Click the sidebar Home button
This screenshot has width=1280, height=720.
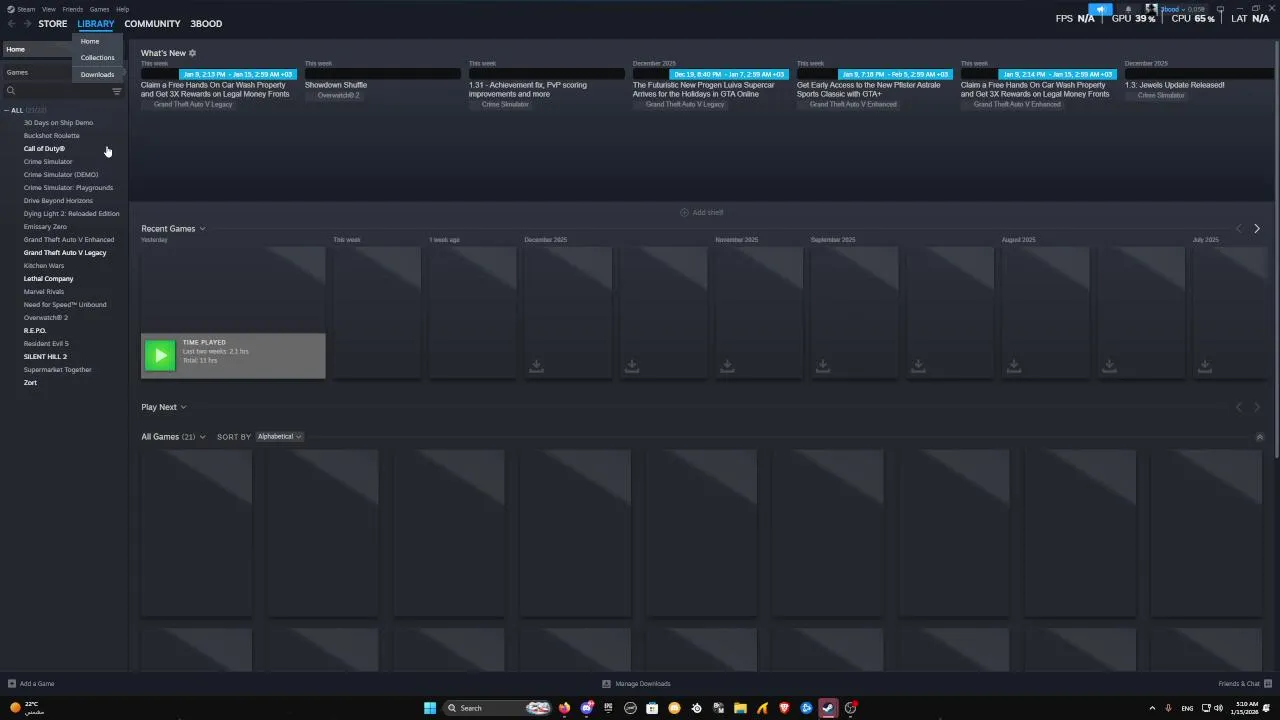[38, 49]
